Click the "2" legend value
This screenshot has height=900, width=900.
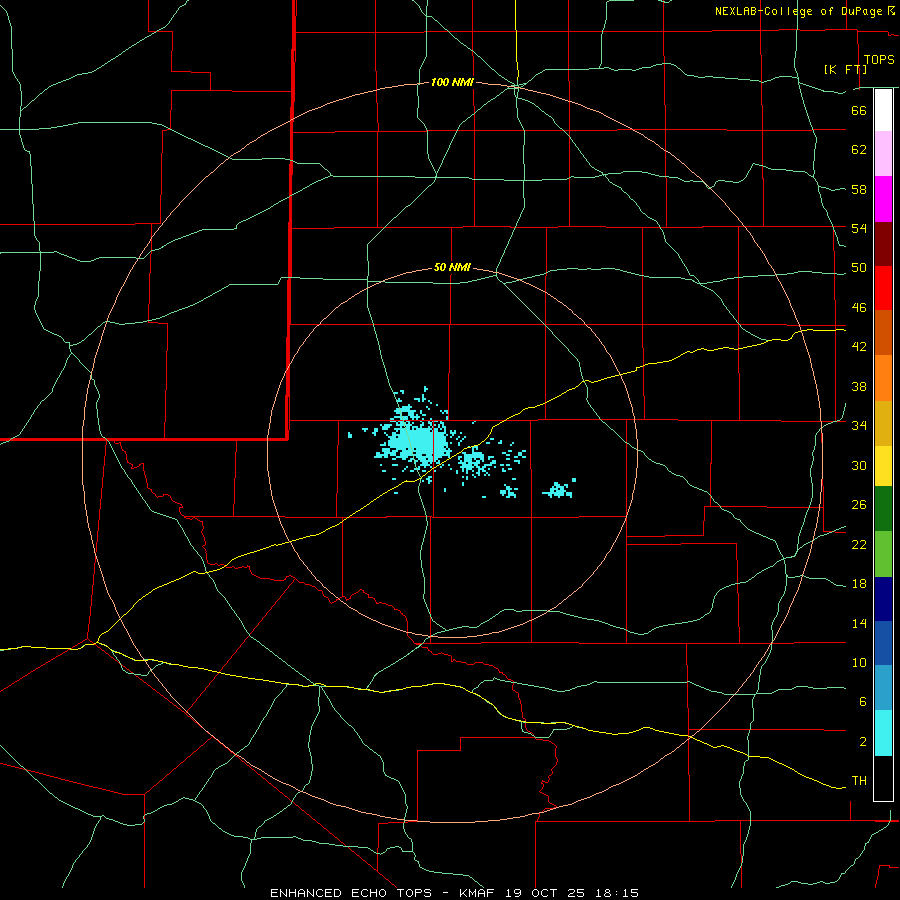862,742
